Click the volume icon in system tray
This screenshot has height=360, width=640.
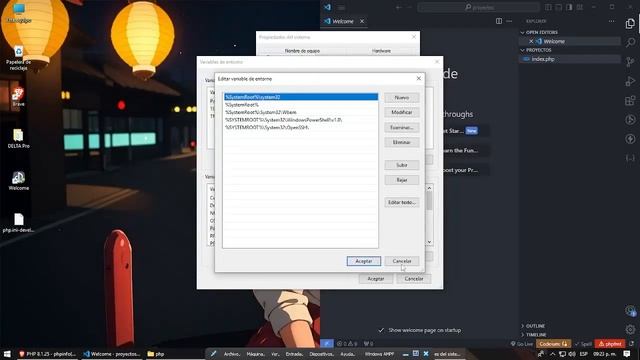(572, 354)
